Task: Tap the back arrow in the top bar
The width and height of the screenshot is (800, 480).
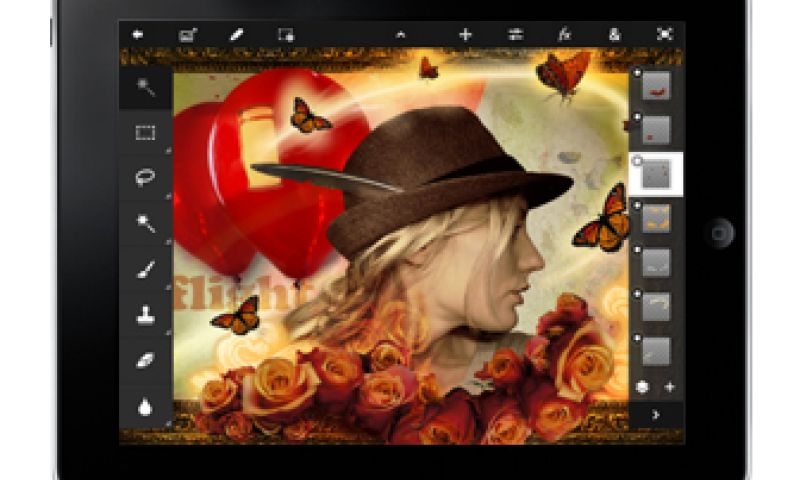Action: (137, 35)
